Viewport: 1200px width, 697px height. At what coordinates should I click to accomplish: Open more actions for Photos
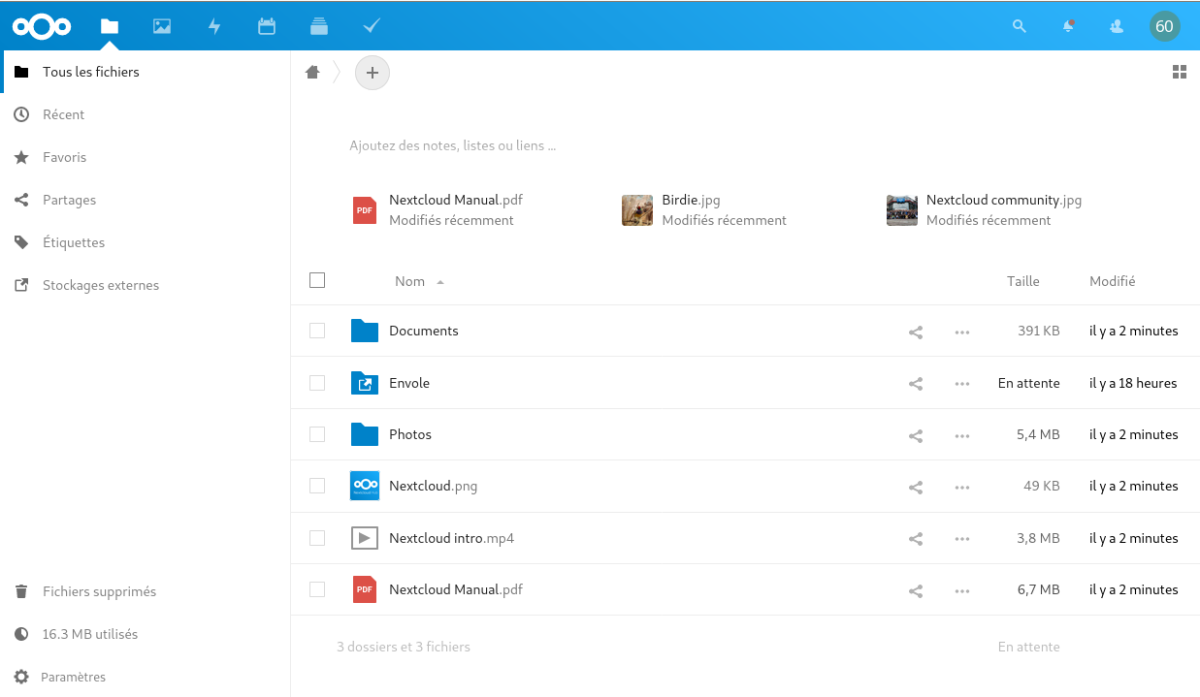(x=962, y=435)
